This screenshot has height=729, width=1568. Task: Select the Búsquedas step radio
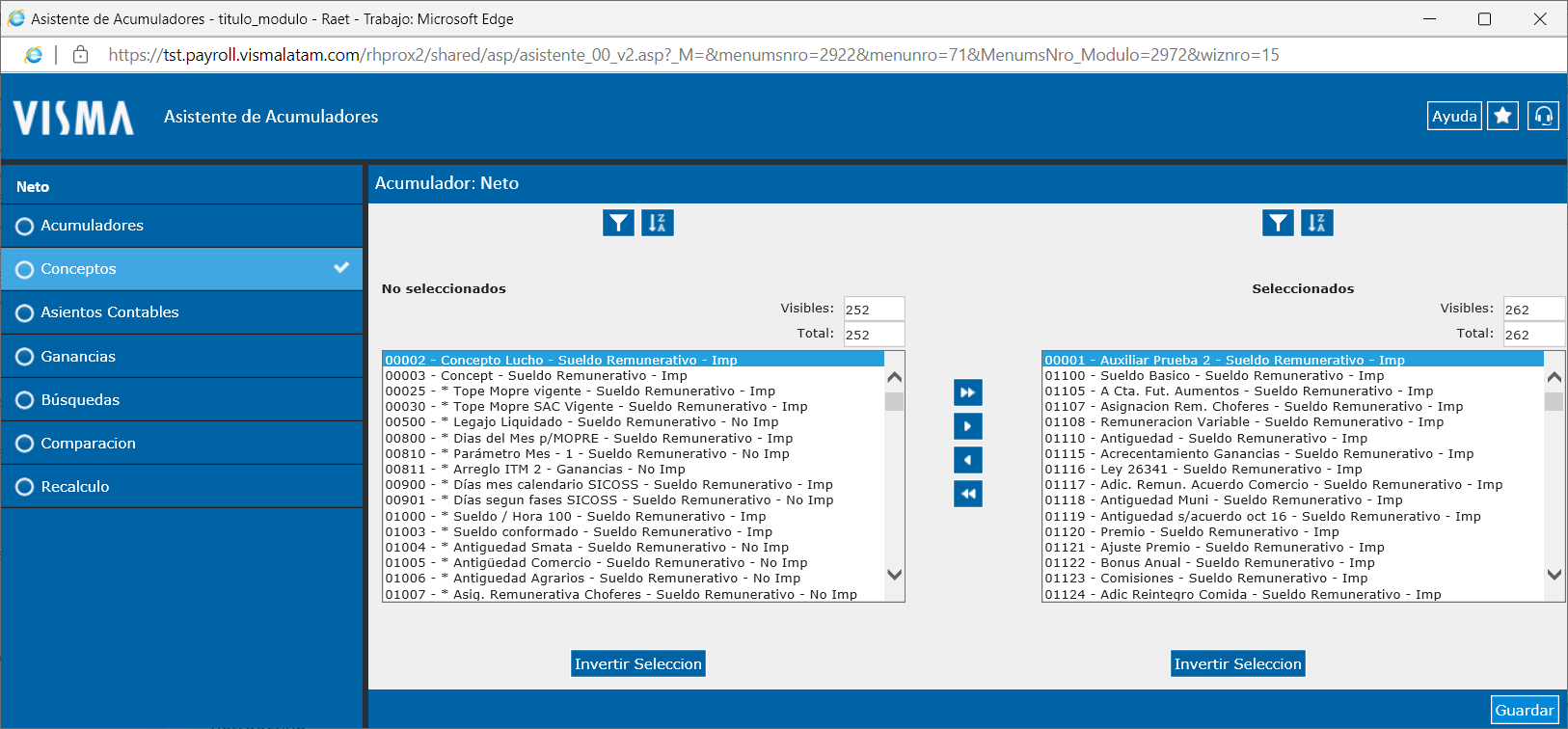pos(25,400)
